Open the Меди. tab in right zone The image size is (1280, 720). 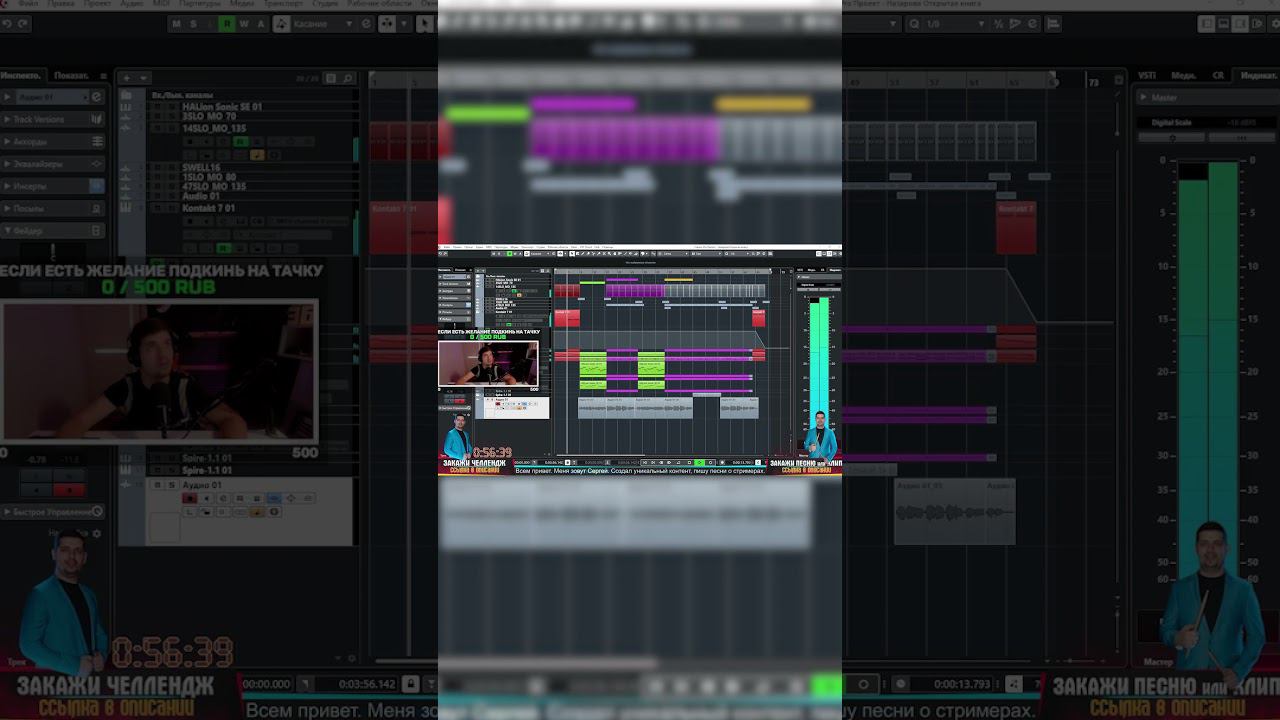(x=1184, y=75)
